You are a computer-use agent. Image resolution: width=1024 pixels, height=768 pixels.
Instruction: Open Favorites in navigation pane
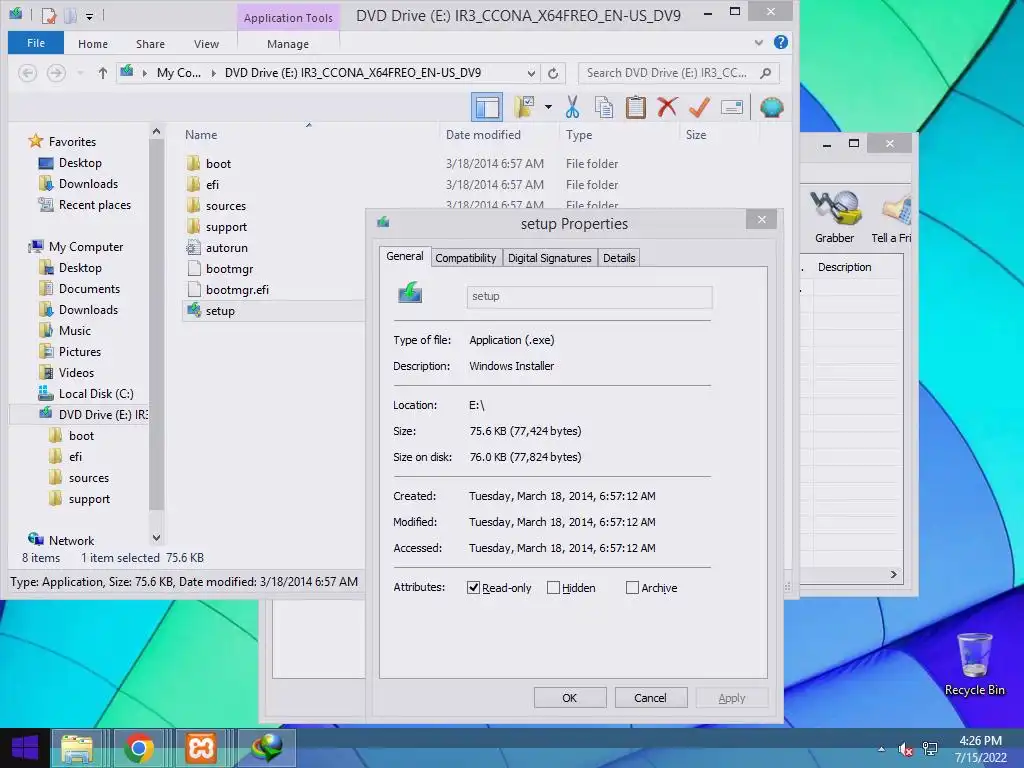[x=72, y=142]
